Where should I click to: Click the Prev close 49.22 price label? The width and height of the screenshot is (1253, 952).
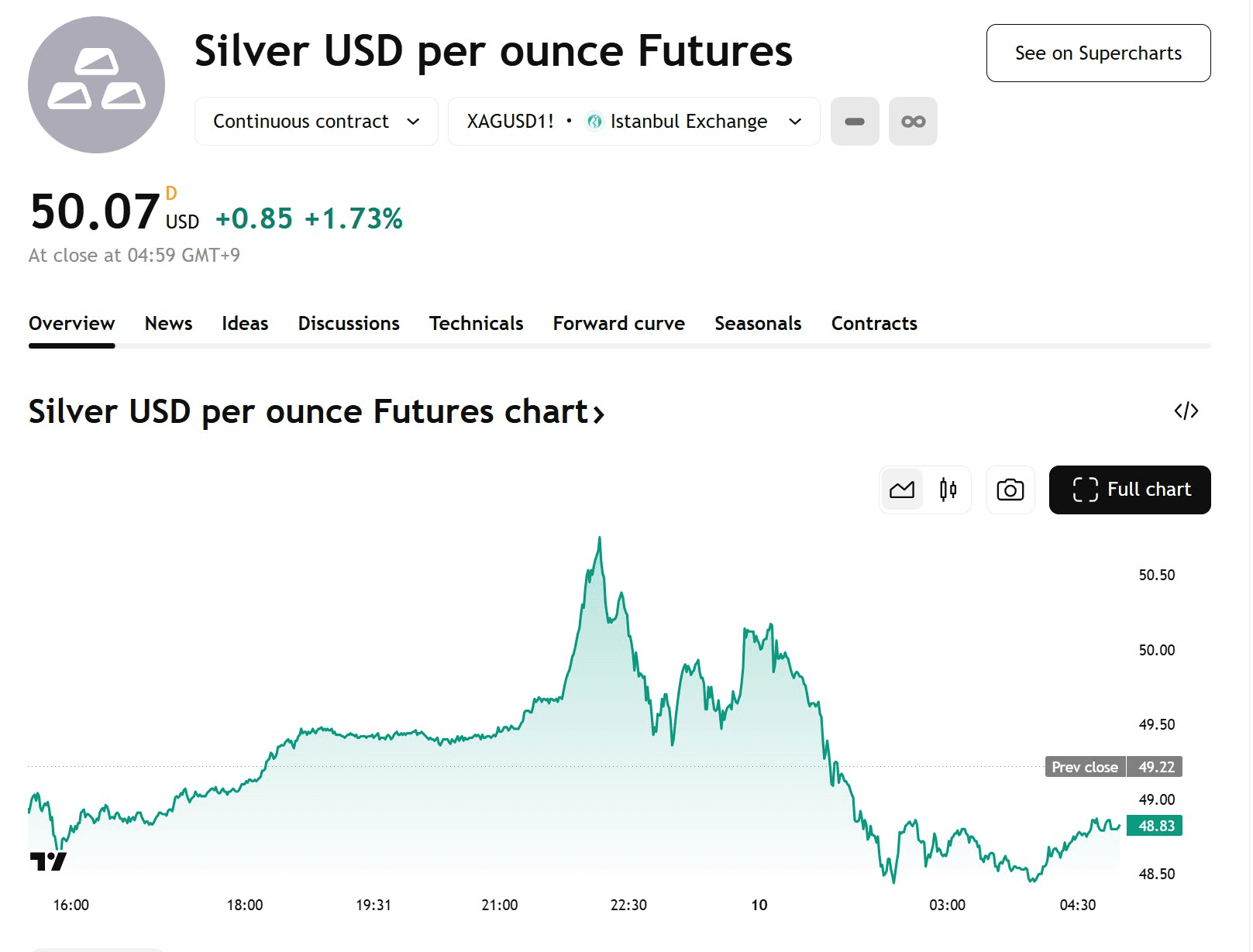point(1113,767)
